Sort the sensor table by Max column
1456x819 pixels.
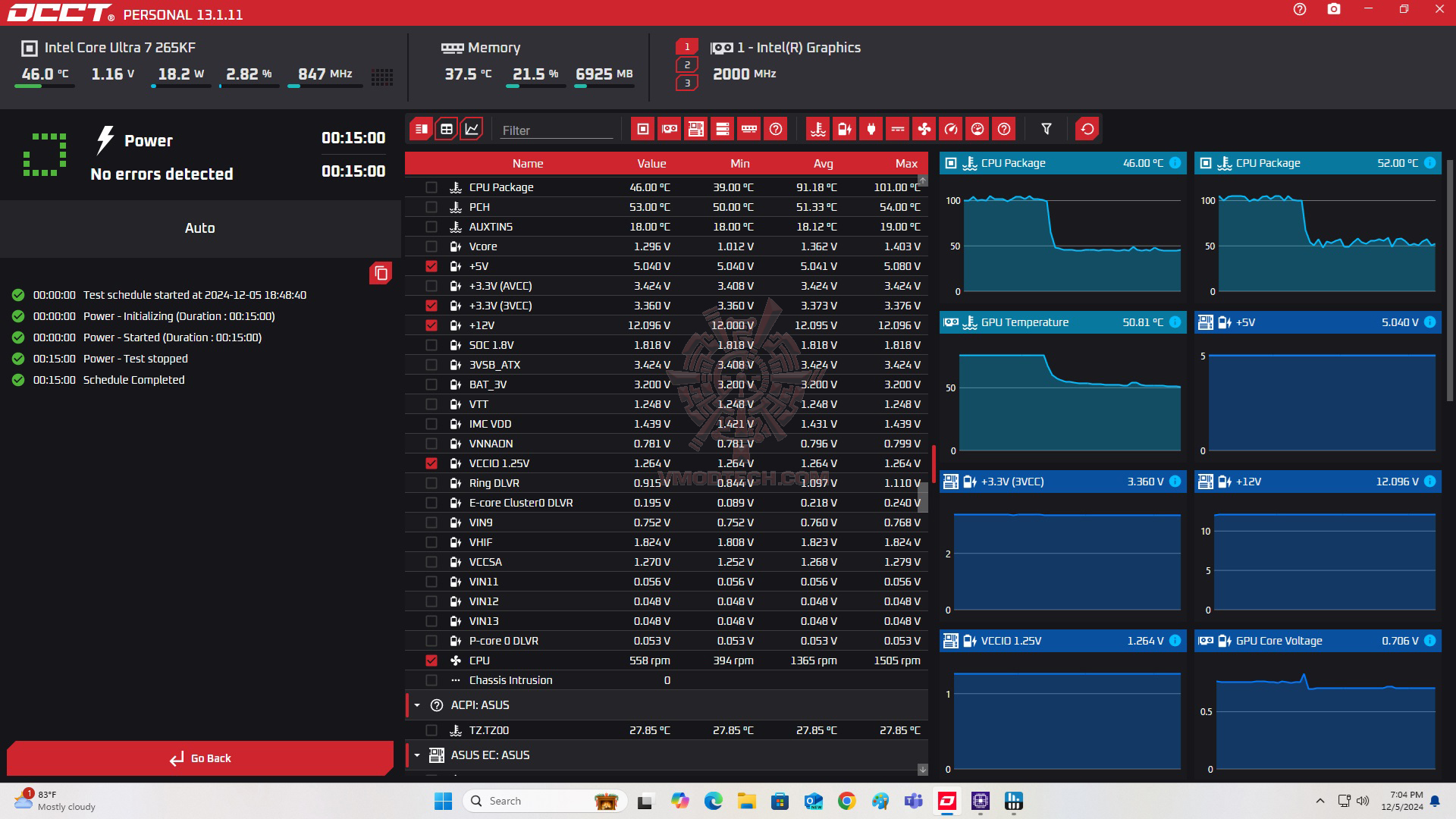pos(905,164)
